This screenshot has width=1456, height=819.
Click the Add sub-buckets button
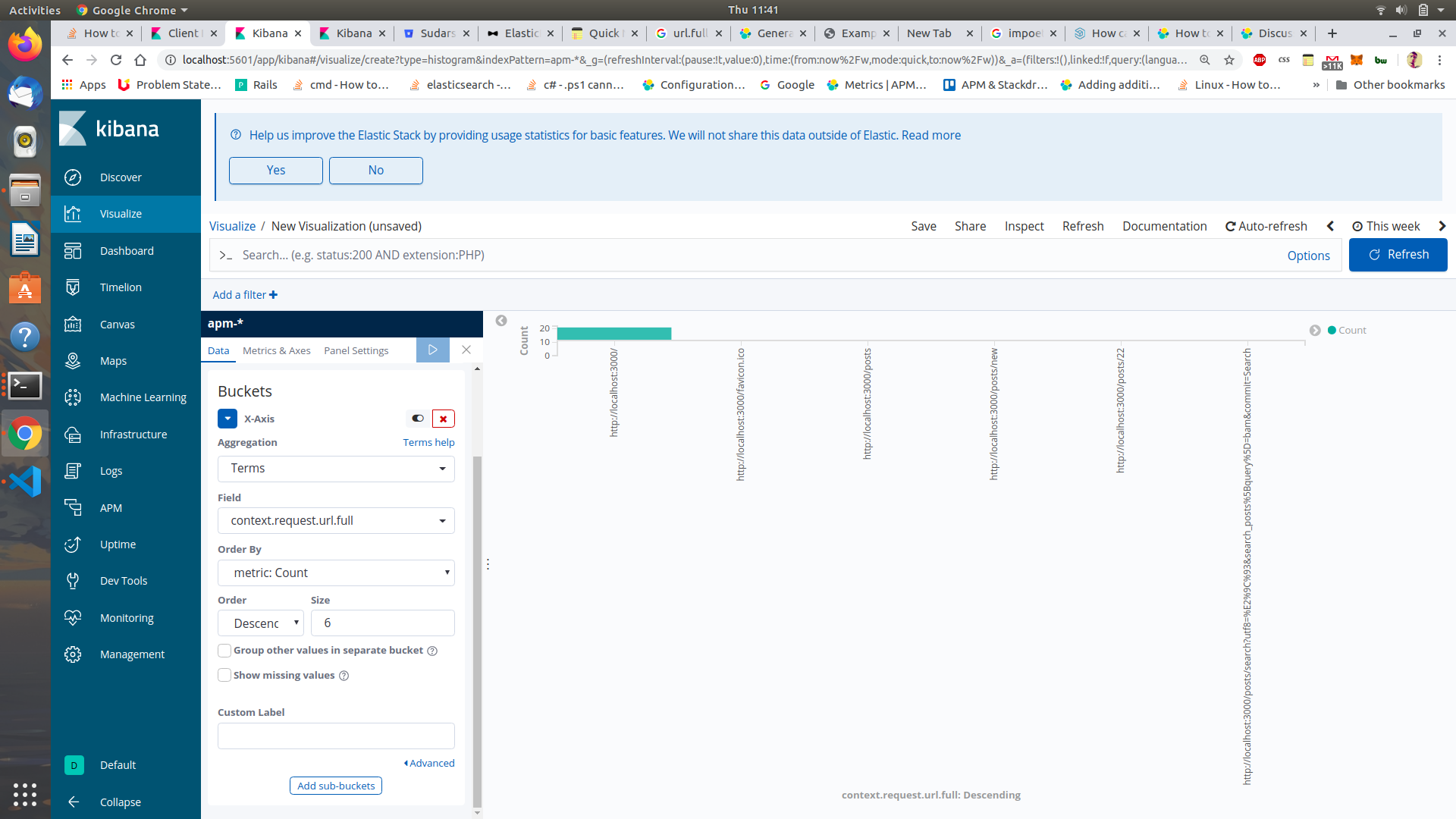point(335,786)
